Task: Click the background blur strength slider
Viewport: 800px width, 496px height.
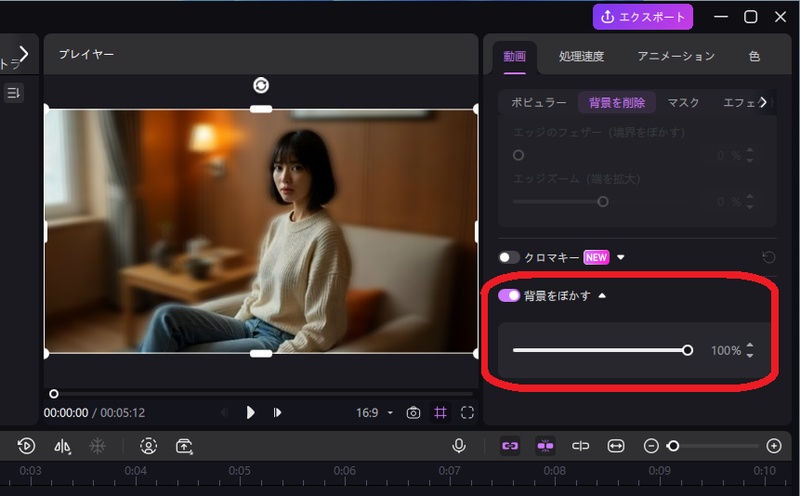Action: 602,350
